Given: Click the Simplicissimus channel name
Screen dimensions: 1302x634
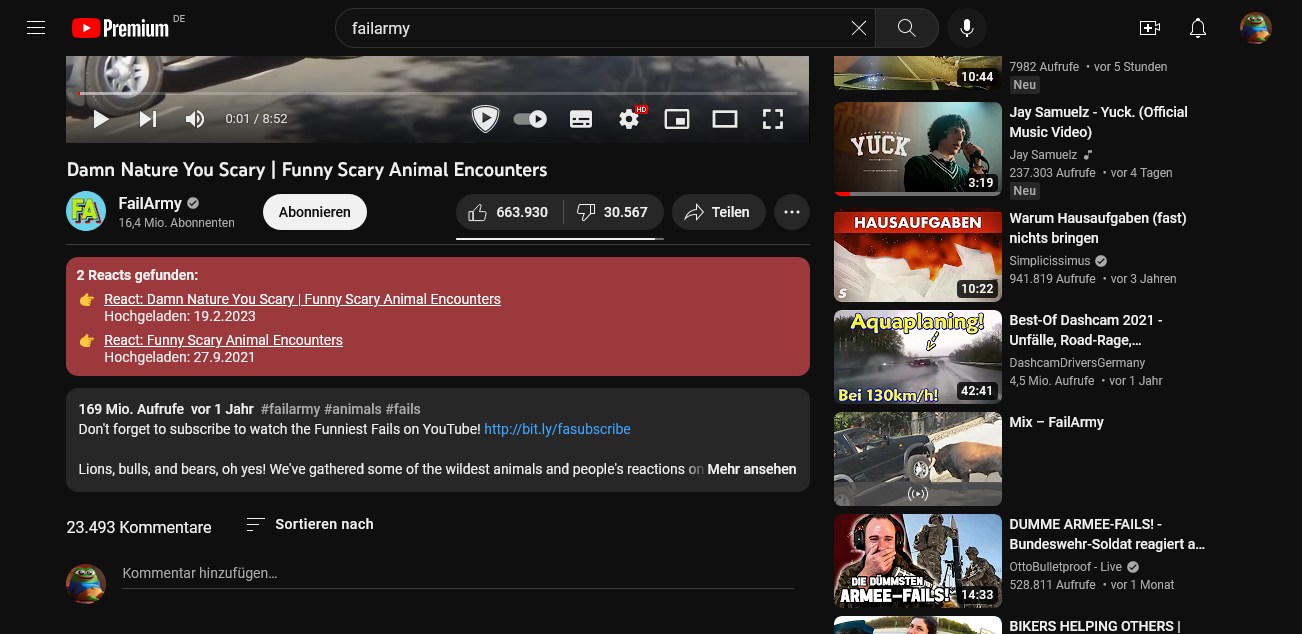Looking at the screenshot, I should (1050, 261).
